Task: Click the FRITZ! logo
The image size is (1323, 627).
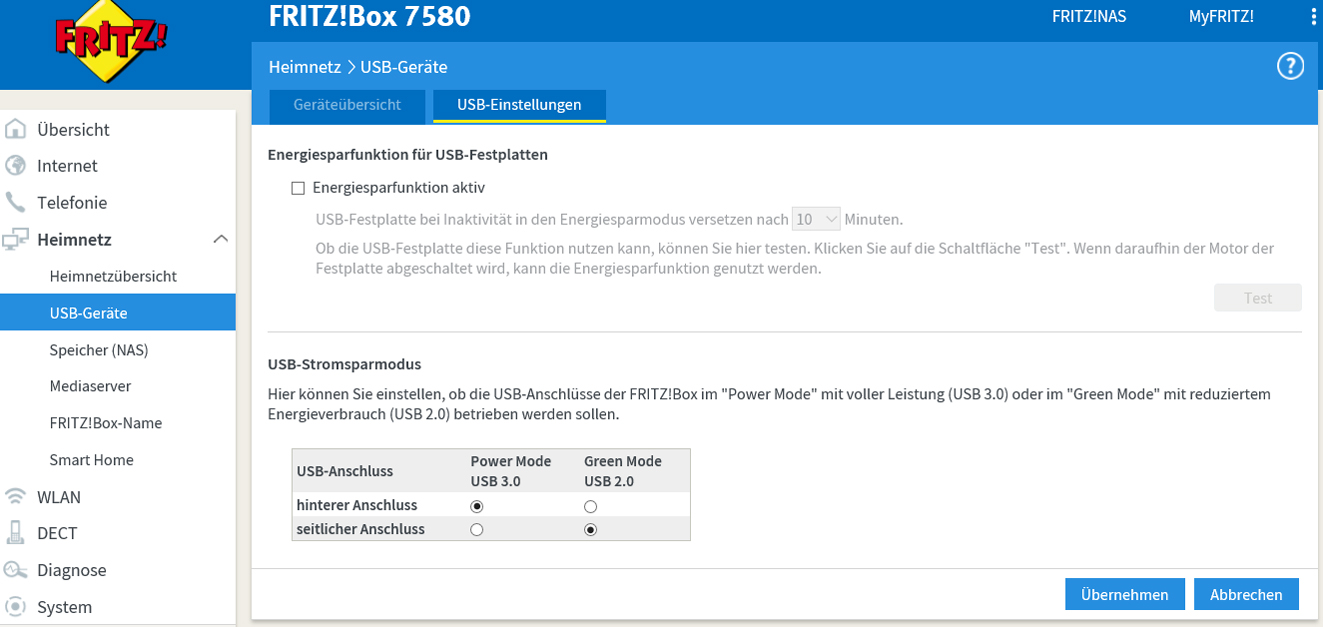Action: pos(111,42)
